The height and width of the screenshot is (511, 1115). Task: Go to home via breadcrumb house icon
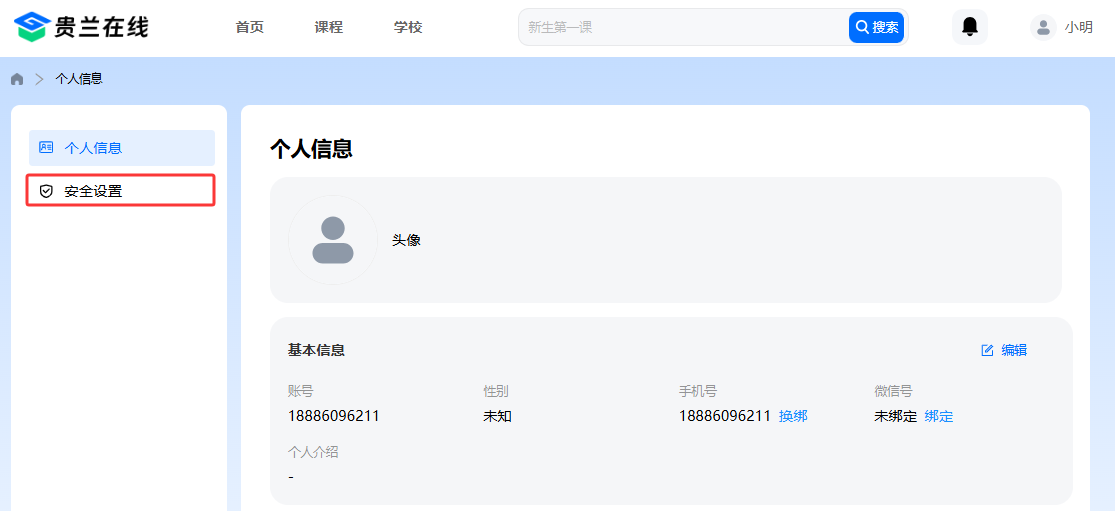17,79
